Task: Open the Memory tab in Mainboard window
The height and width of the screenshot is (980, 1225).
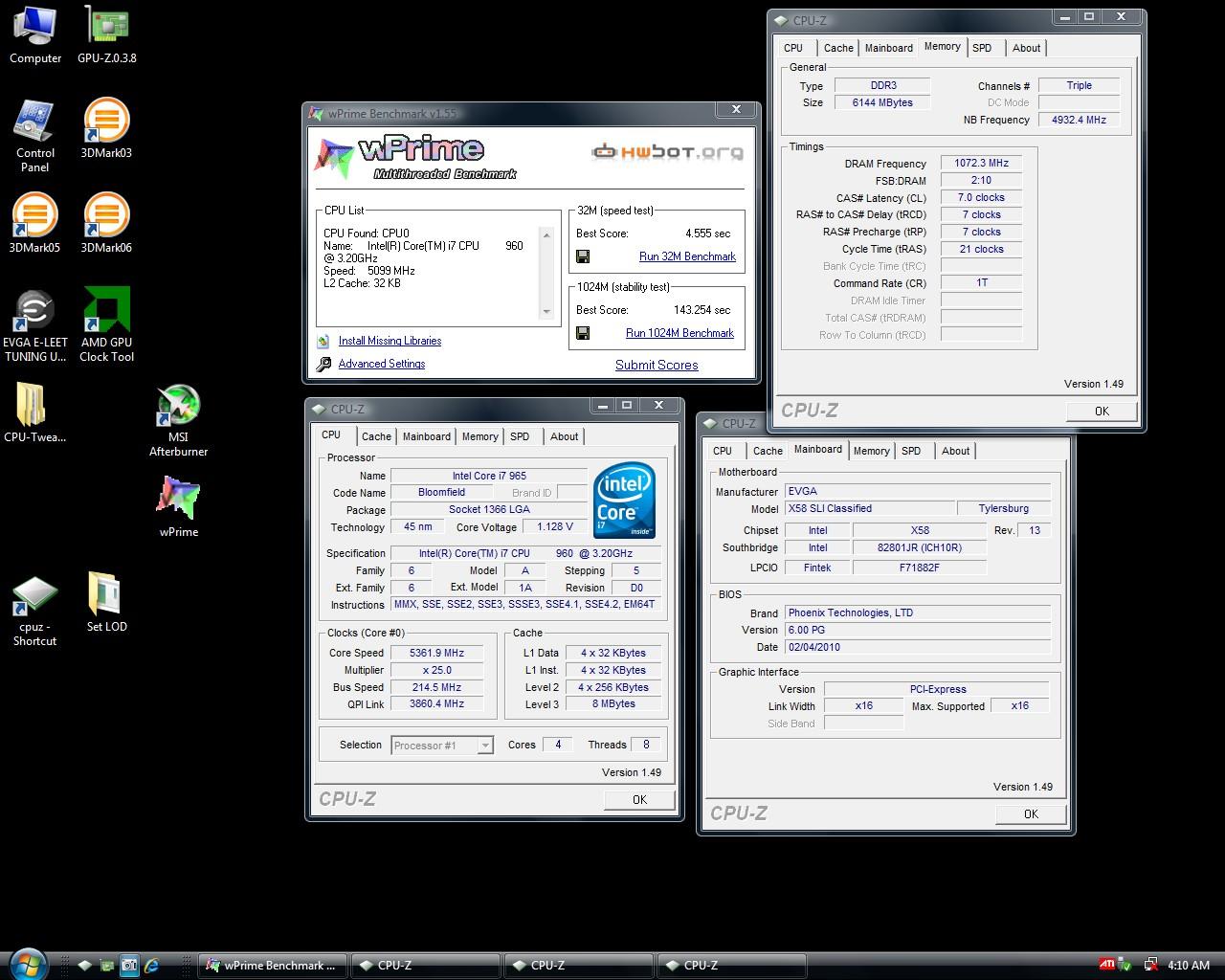Action: click(871, 451)
